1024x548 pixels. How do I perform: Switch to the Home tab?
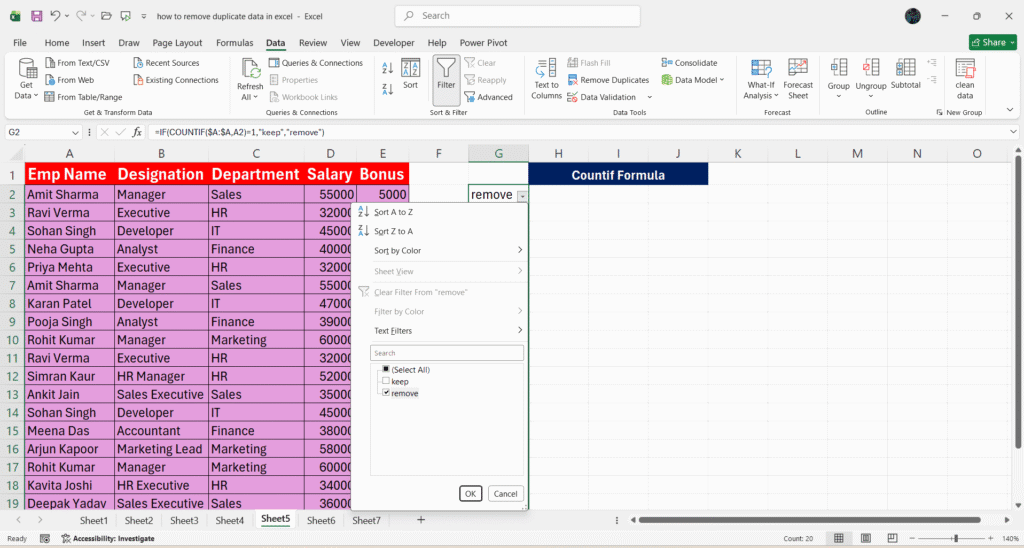coord(57,42)
